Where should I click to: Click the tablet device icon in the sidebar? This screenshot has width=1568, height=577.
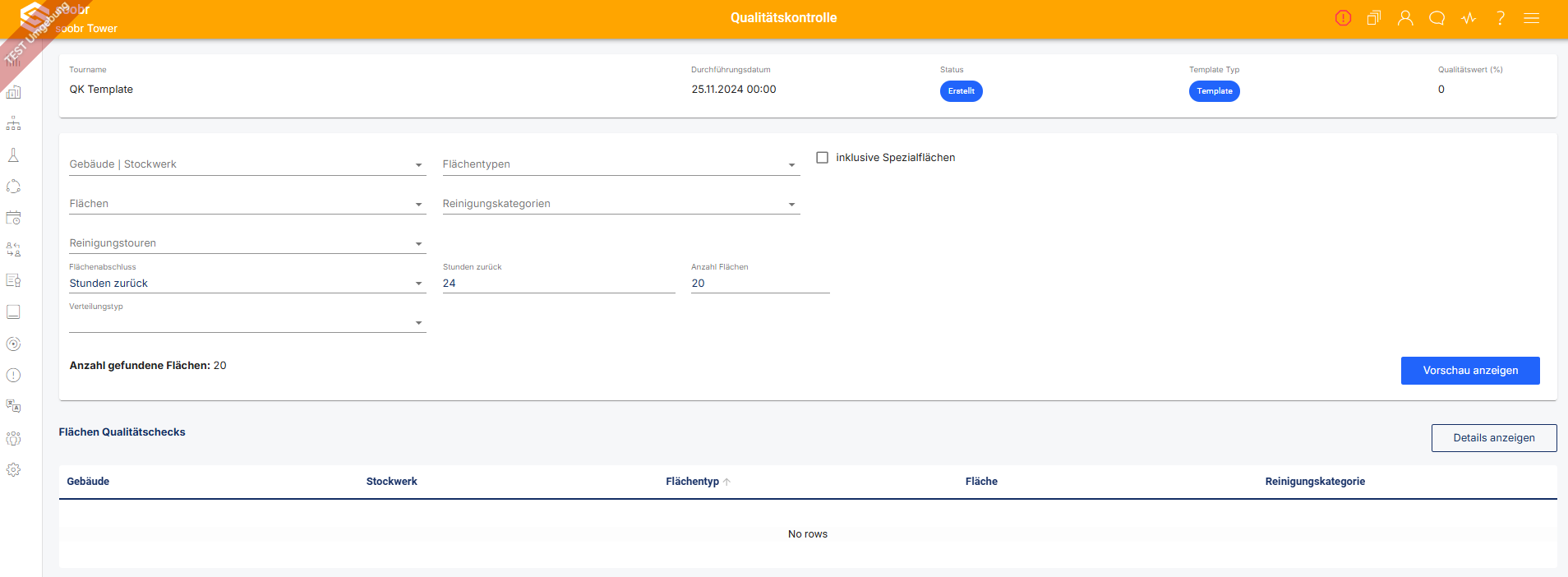tap(13, 312)
